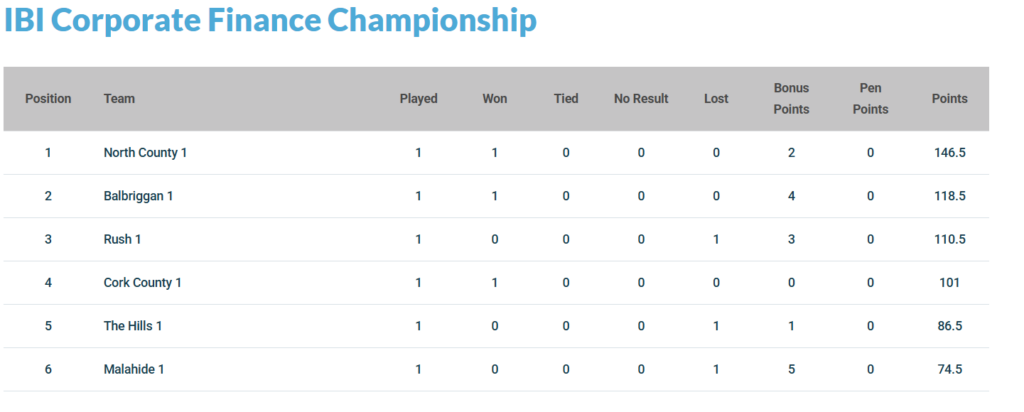Click the No Result column header
Screen dimensions: 1024x412
click(x=641, y=99)
